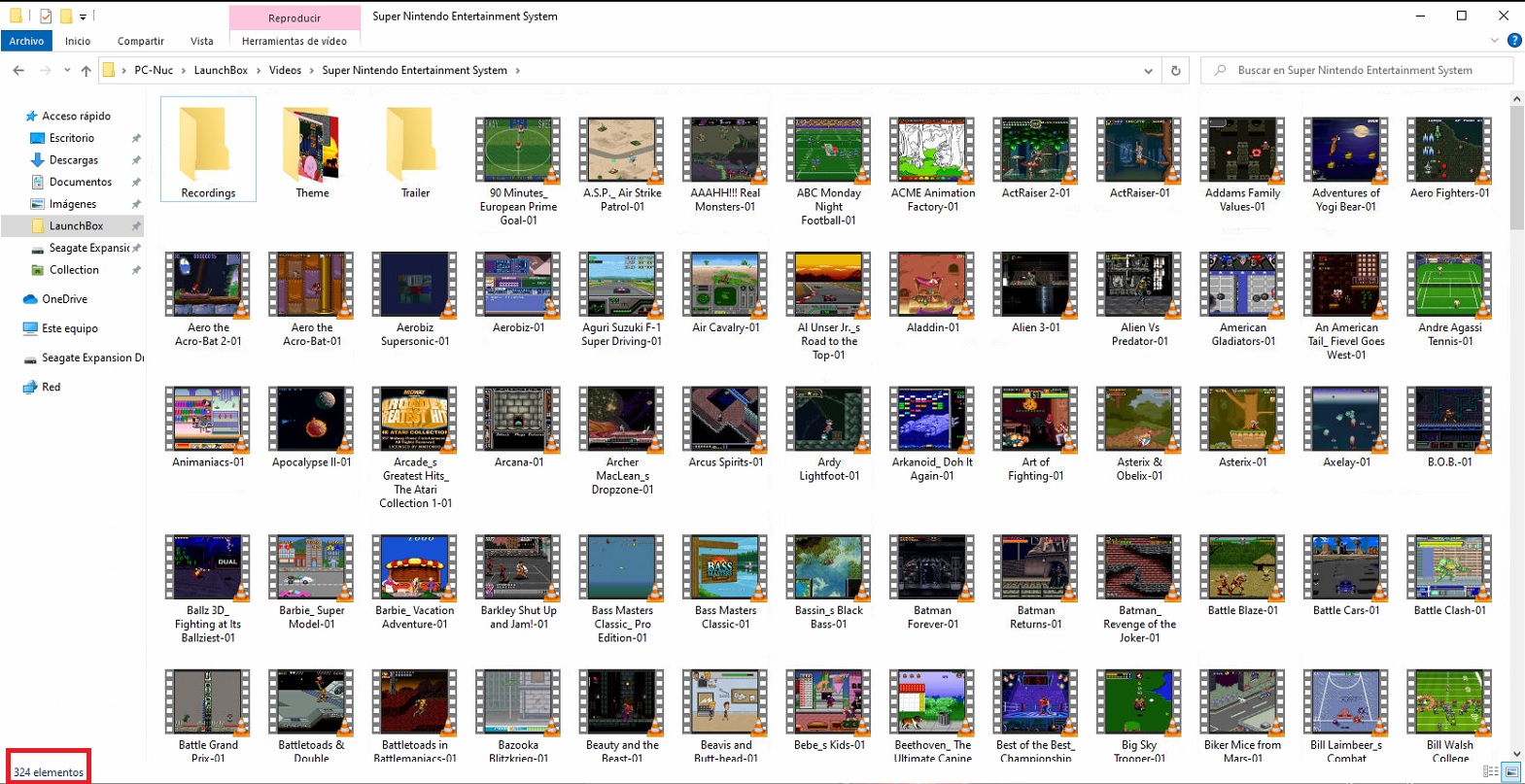This screenshot has width=1525, height=784.
Task: Select Animaniacs-01 video thumbnail
Action: tap(208, 426)
